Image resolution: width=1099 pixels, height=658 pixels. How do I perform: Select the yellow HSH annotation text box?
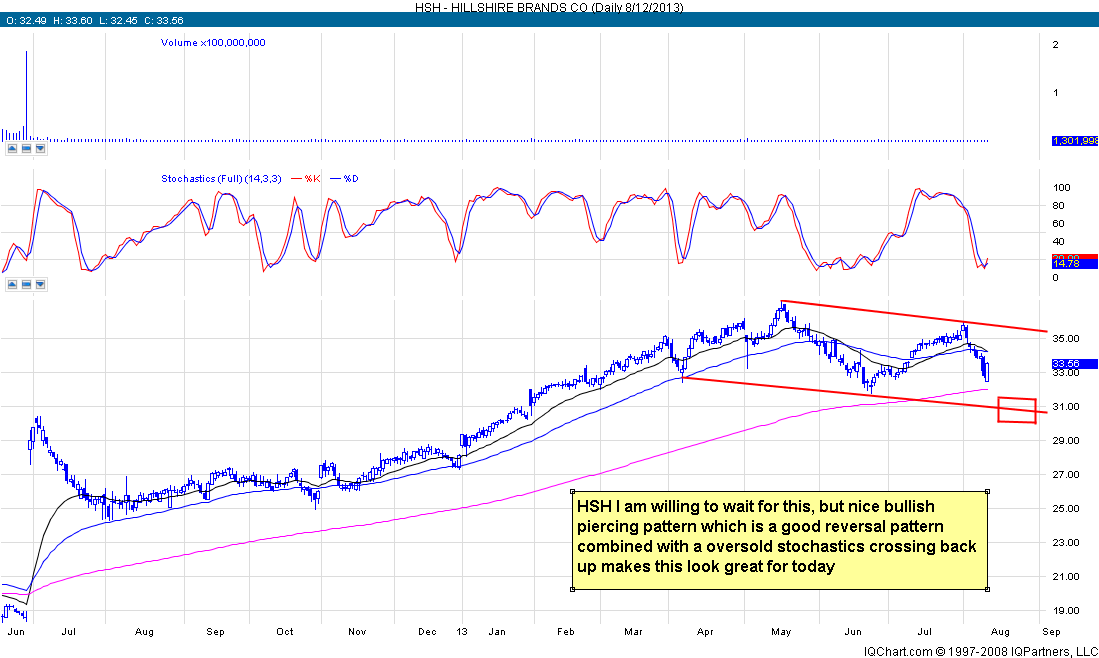click(x=779, y=540)
